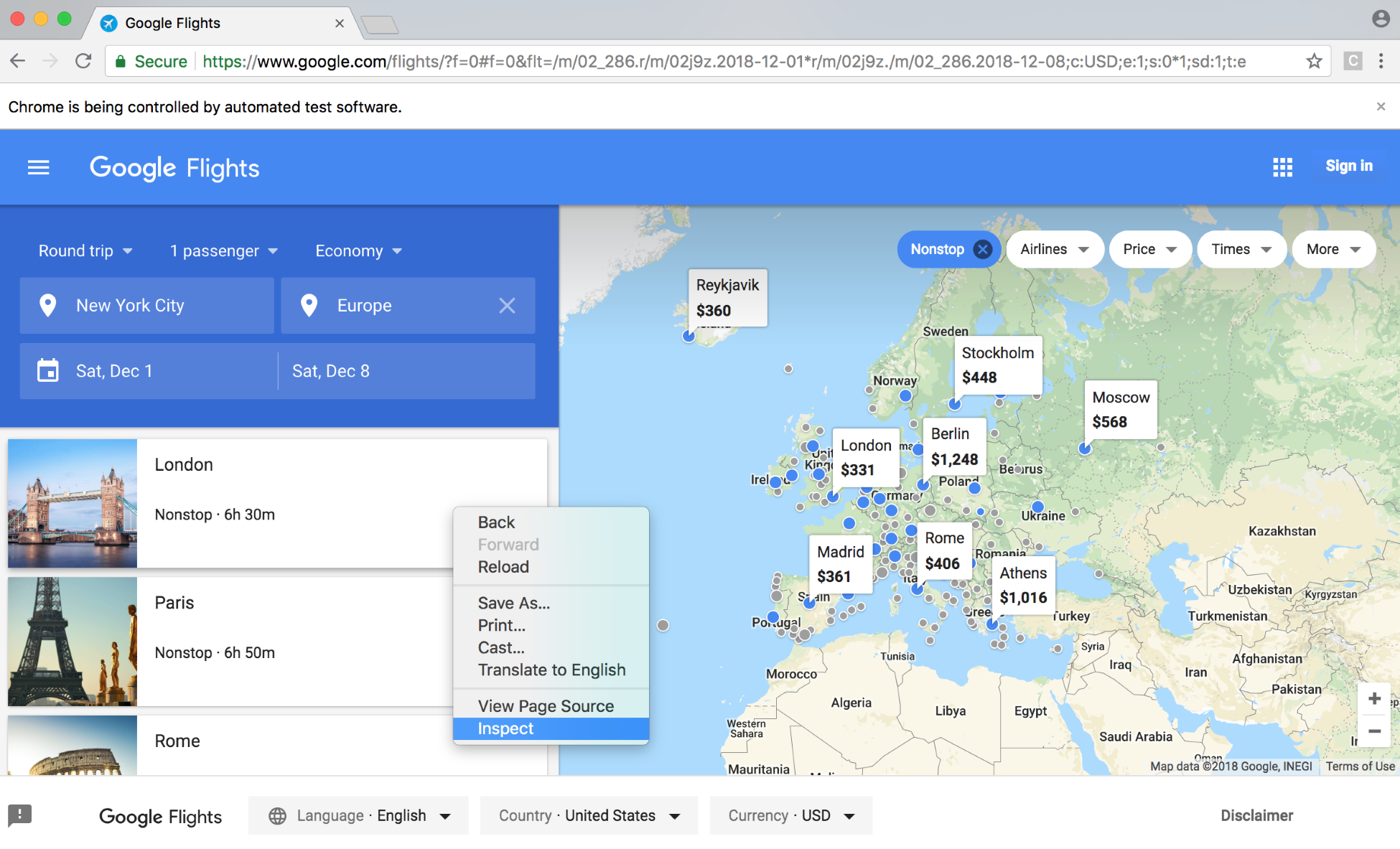Change Currency USD setting

coord(791,815)
